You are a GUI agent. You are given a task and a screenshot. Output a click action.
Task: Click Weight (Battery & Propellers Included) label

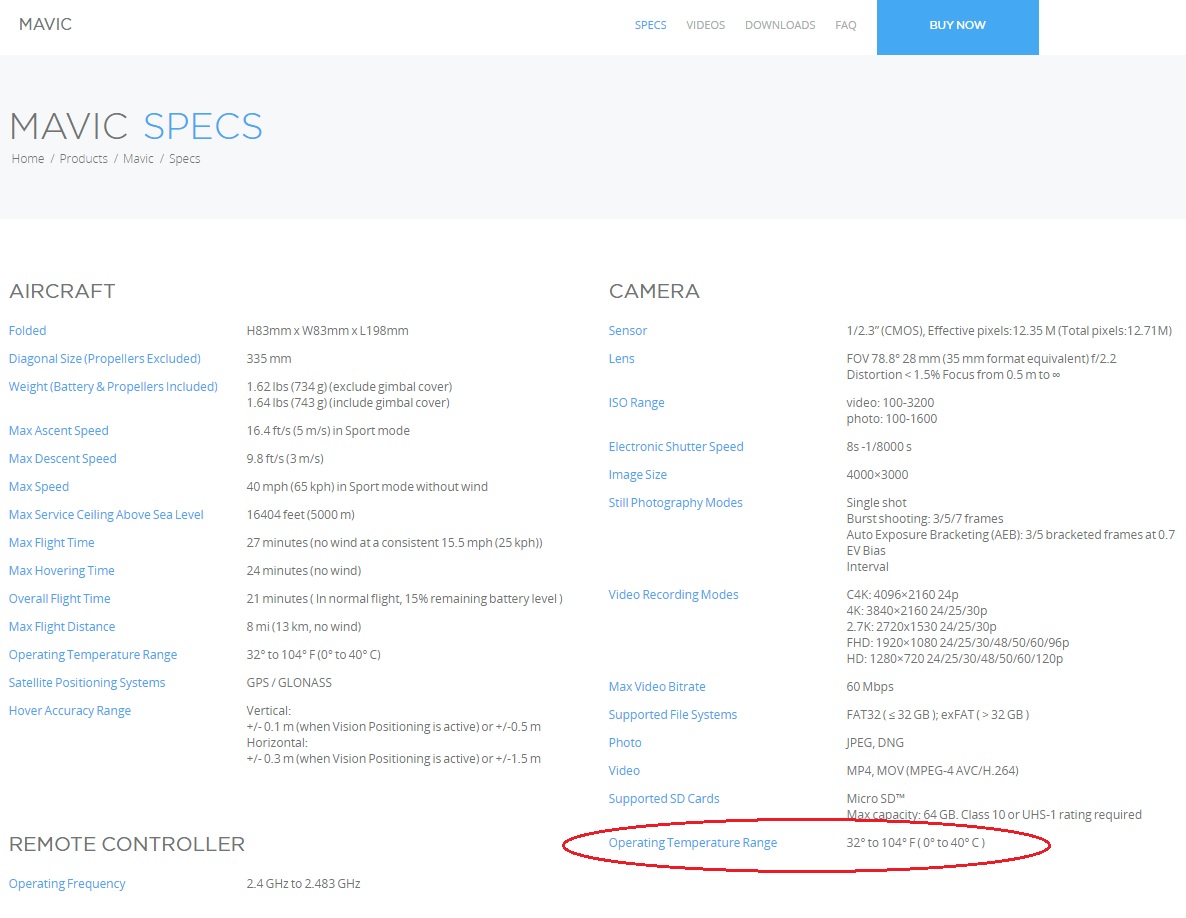tap(113, 386)
